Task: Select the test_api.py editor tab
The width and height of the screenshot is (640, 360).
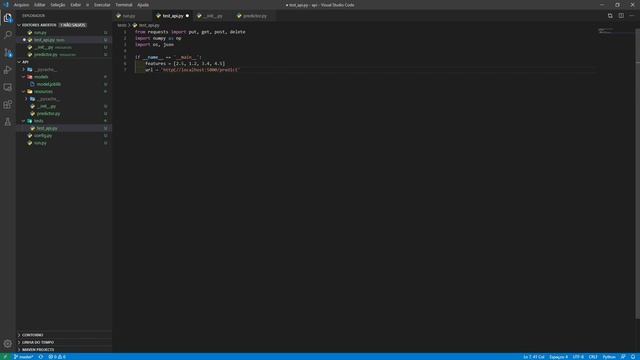Action: (x=173, y=16)
